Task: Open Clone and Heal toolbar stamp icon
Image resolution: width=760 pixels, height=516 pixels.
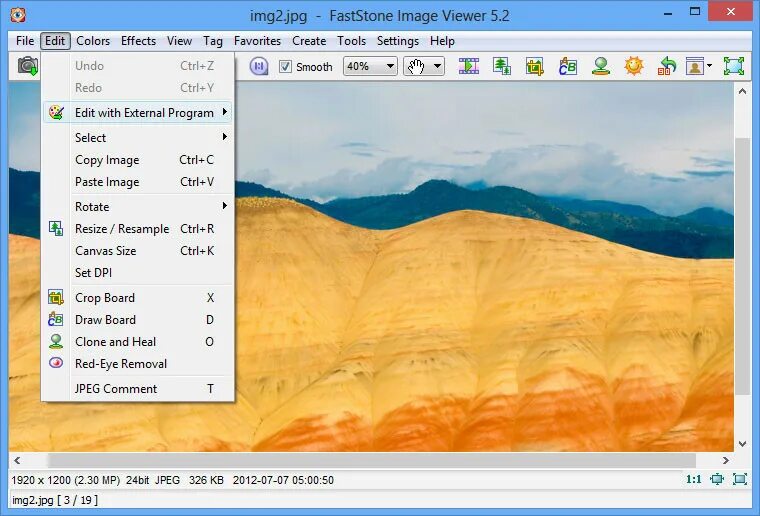Action: coord(601,66)
